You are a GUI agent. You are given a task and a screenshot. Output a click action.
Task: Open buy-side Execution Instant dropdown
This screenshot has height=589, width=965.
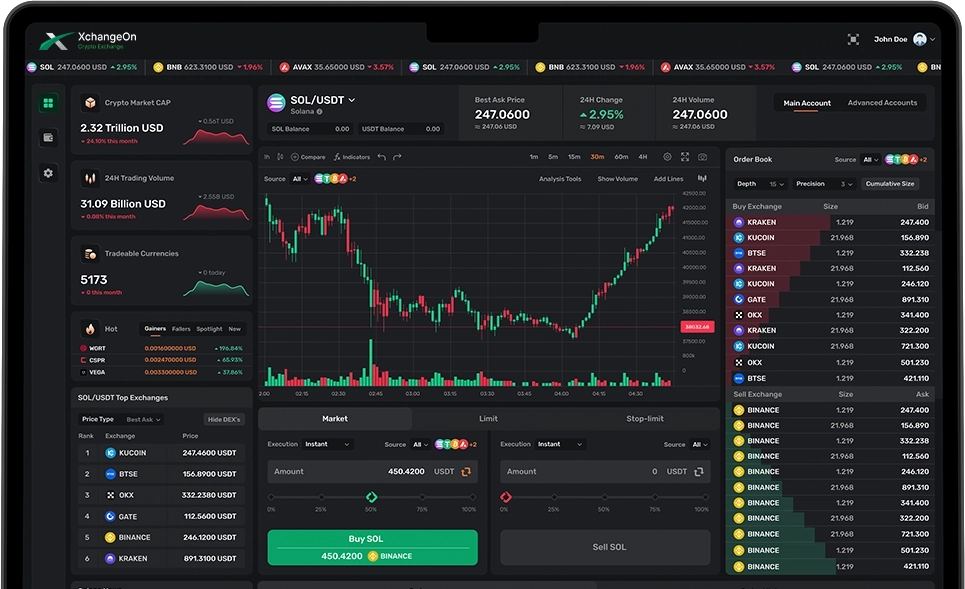(x=327, y=444)
